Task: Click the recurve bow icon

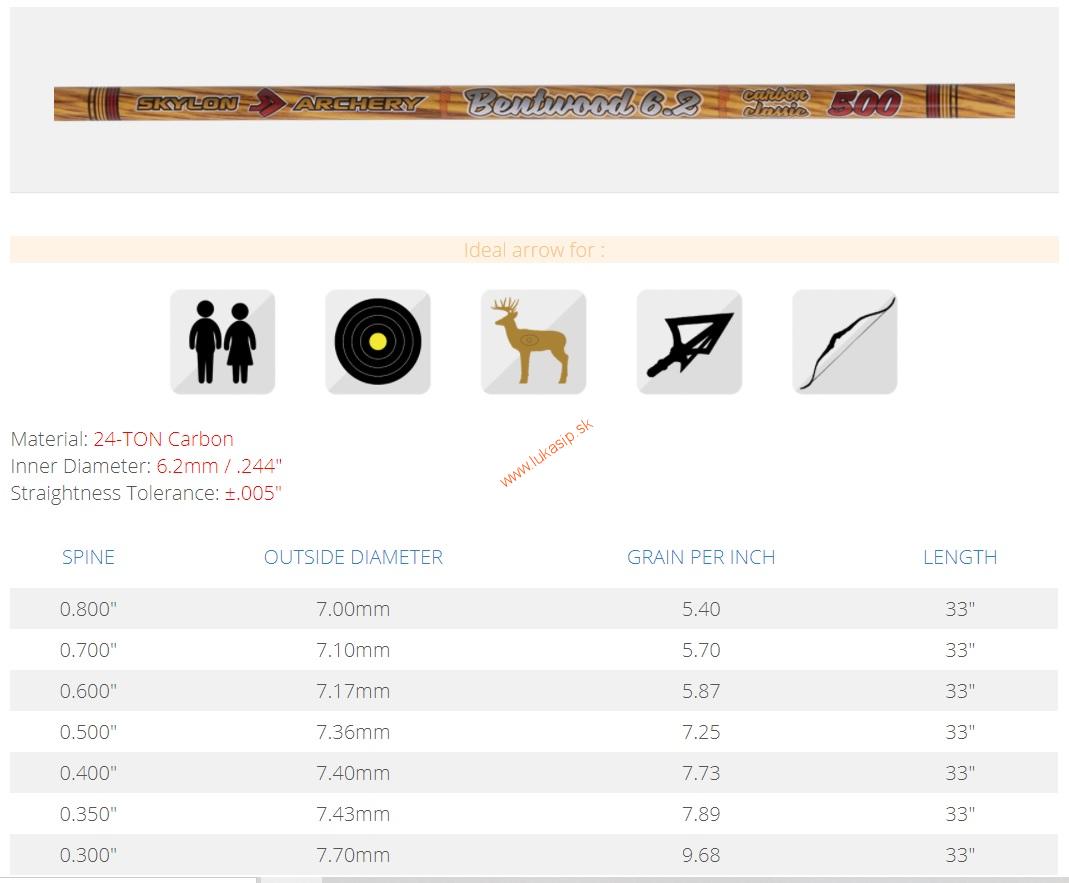Action: [845, 342]
